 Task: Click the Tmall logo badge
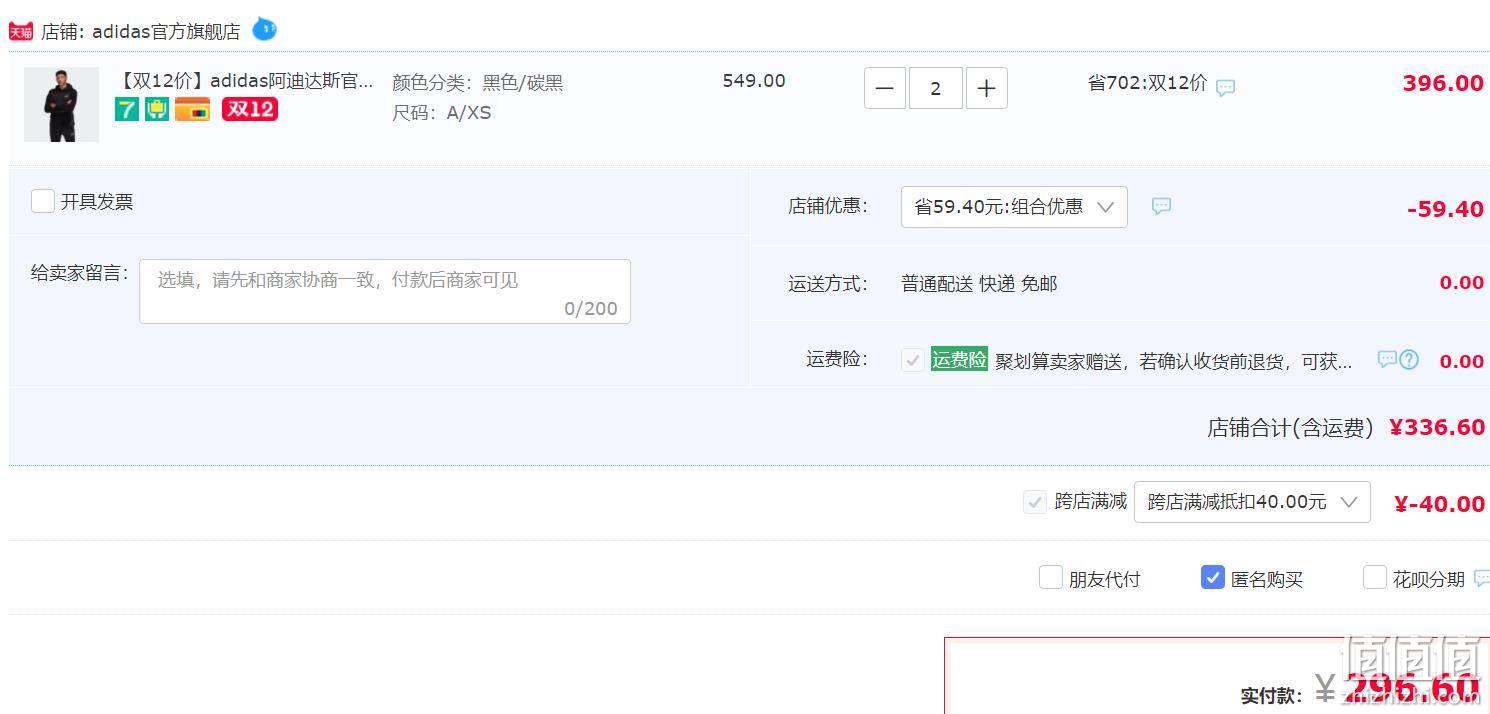[x=21, y=32]
